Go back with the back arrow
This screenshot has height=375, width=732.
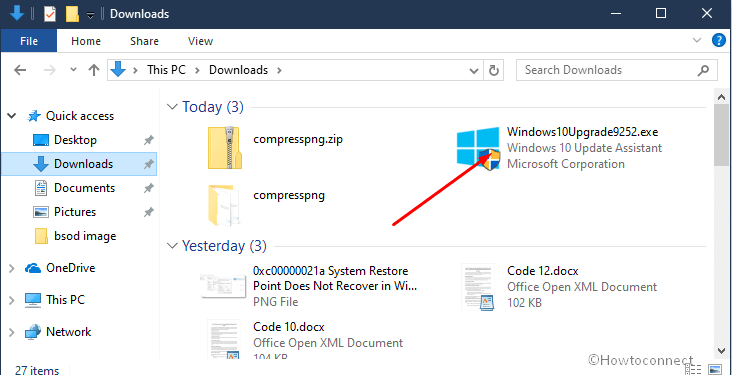[x=20, y=71]
